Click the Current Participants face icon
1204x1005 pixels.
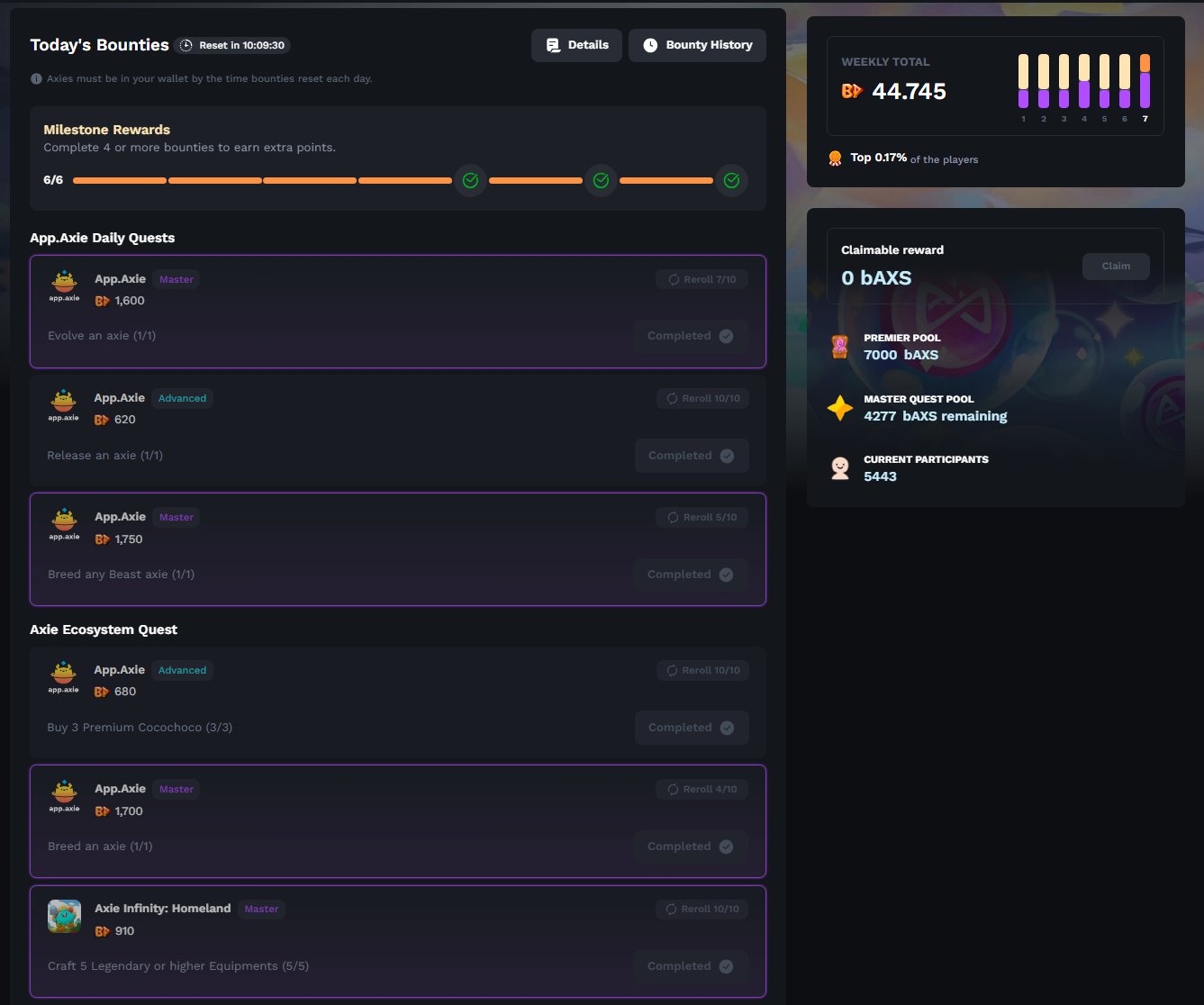[x=840, y=468]
